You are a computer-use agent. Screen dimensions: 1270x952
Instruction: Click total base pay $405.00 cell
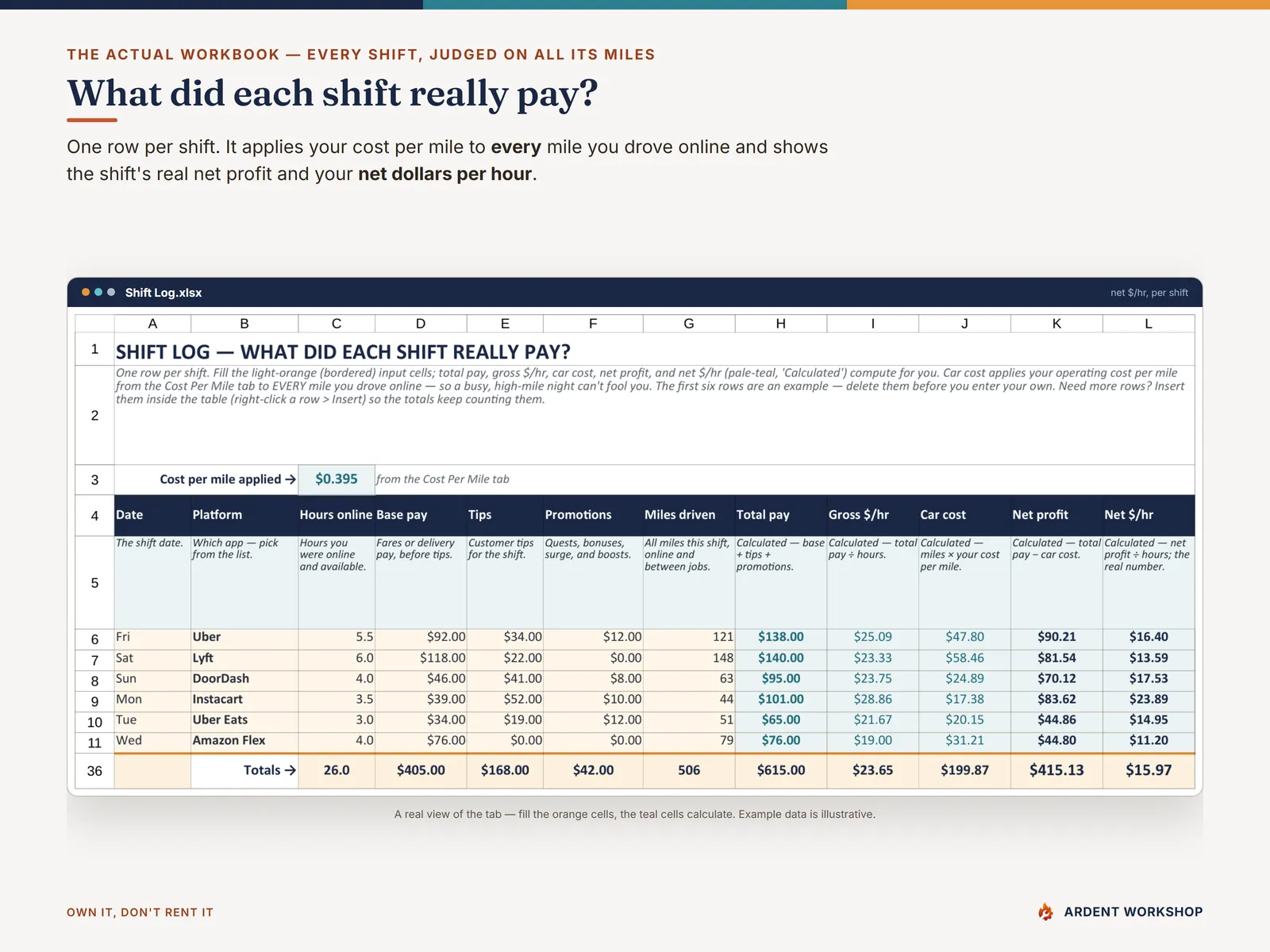pos(421,770)
